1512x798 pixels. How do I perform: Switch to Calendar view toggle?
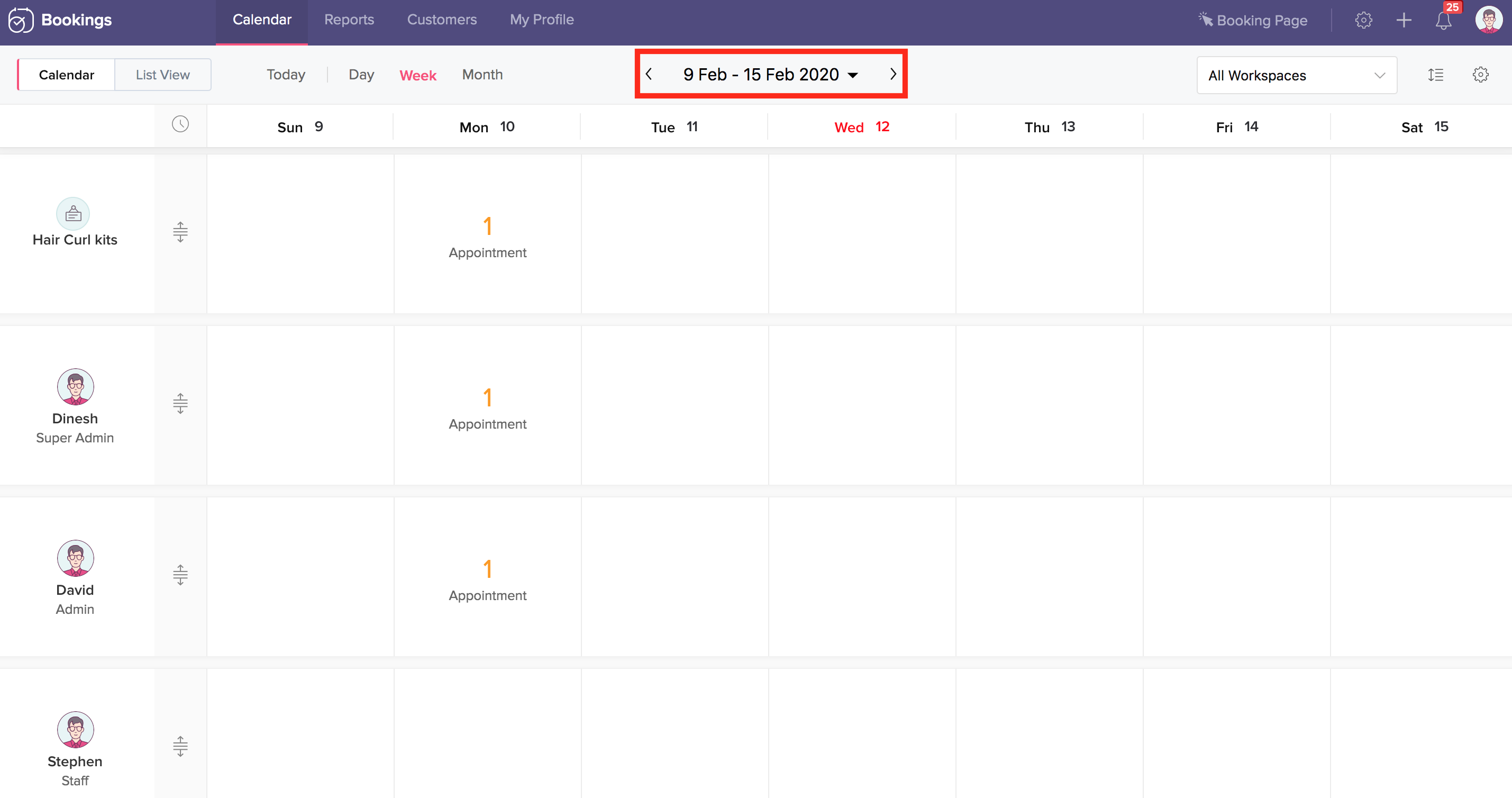click(x=66, y=75)
